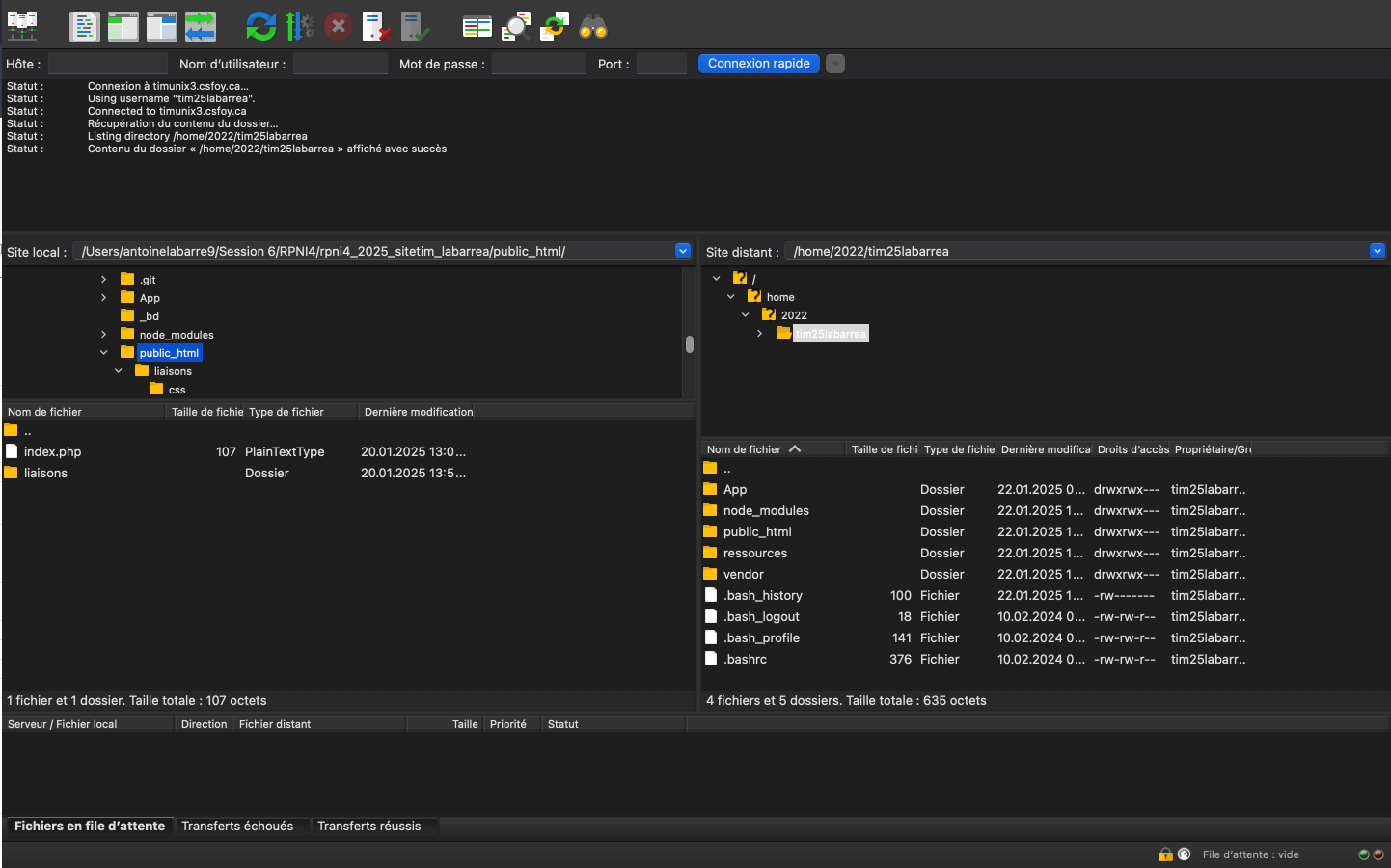Click the local tree vertical scrollbar
Image resolution: width=1391 pixels, height=868 pixels.
pyautogui.click(x=689, y=344)
